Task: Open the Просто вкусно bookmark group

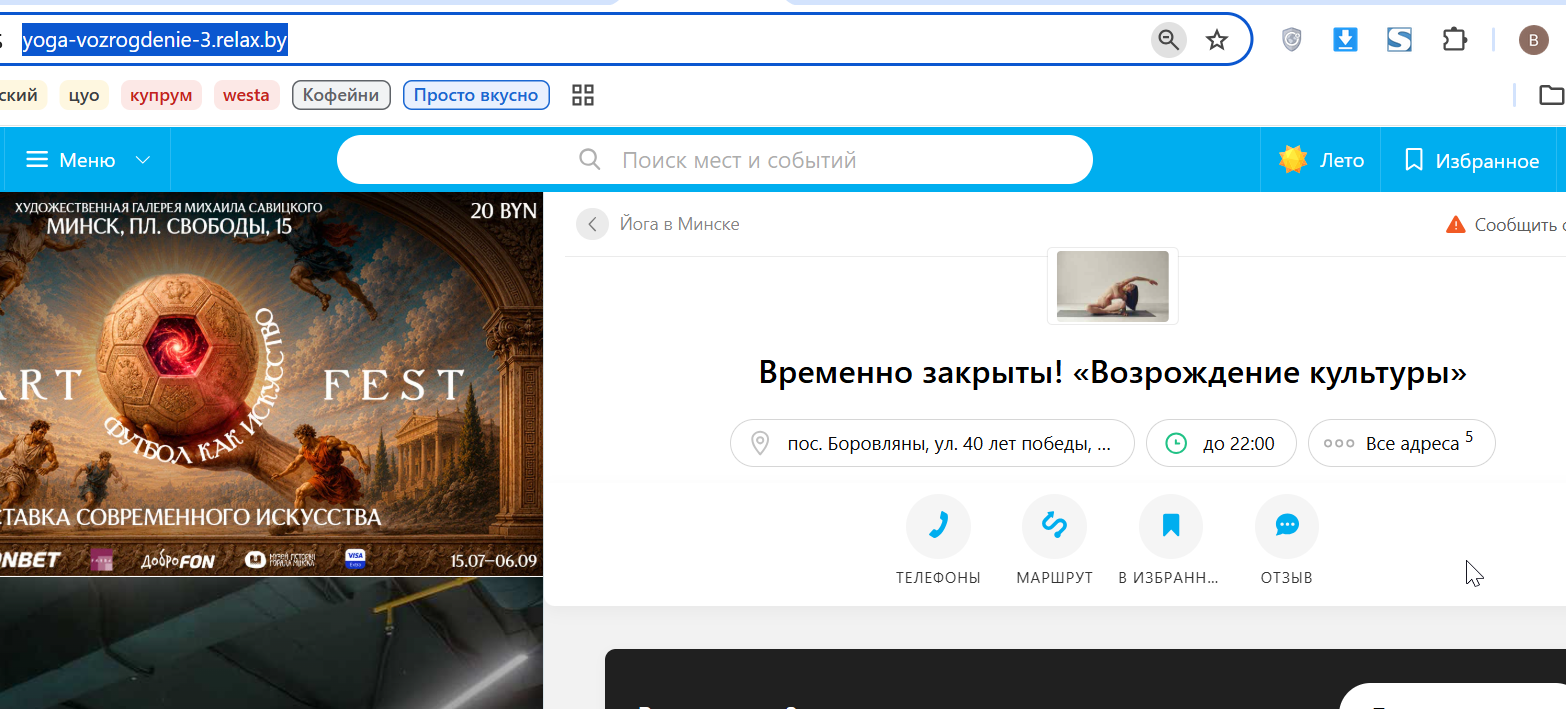Action: (476, 95)
